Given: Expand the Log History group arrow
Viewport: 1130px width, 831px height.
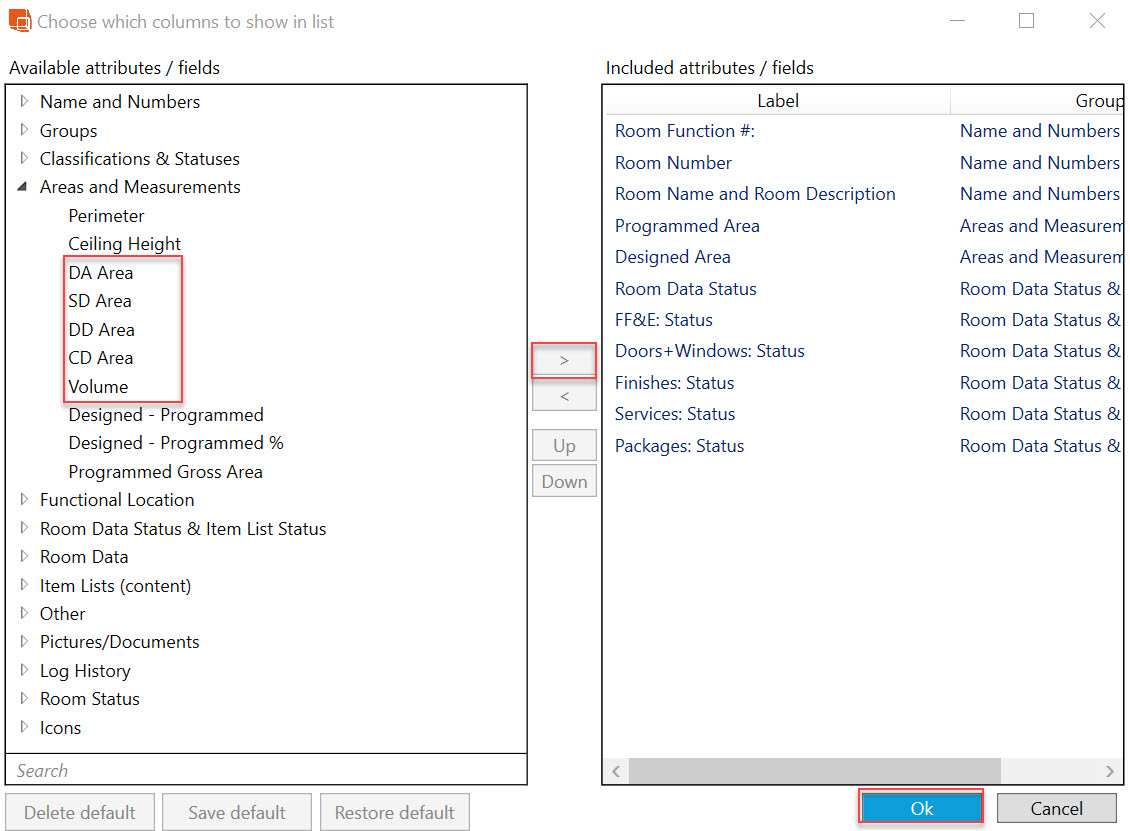Looking at the screenshot, I should [x=25, y=671].
